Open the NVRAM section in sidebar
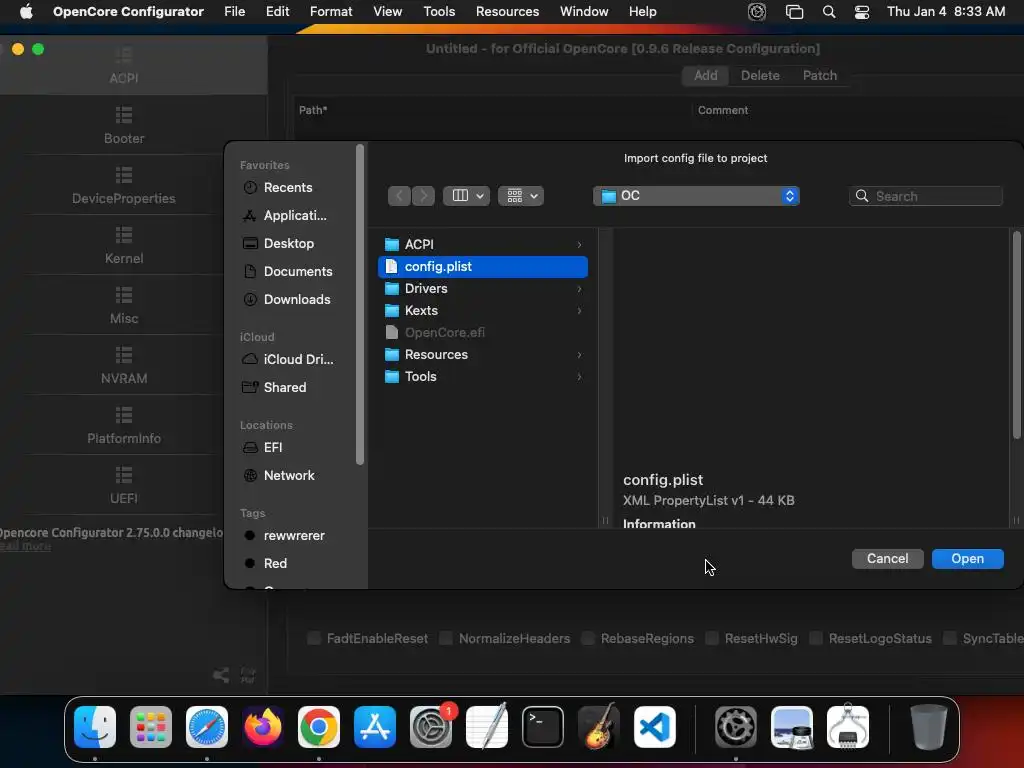The image size is (1024, 768). pyautogui.click(x=124, y=366)
